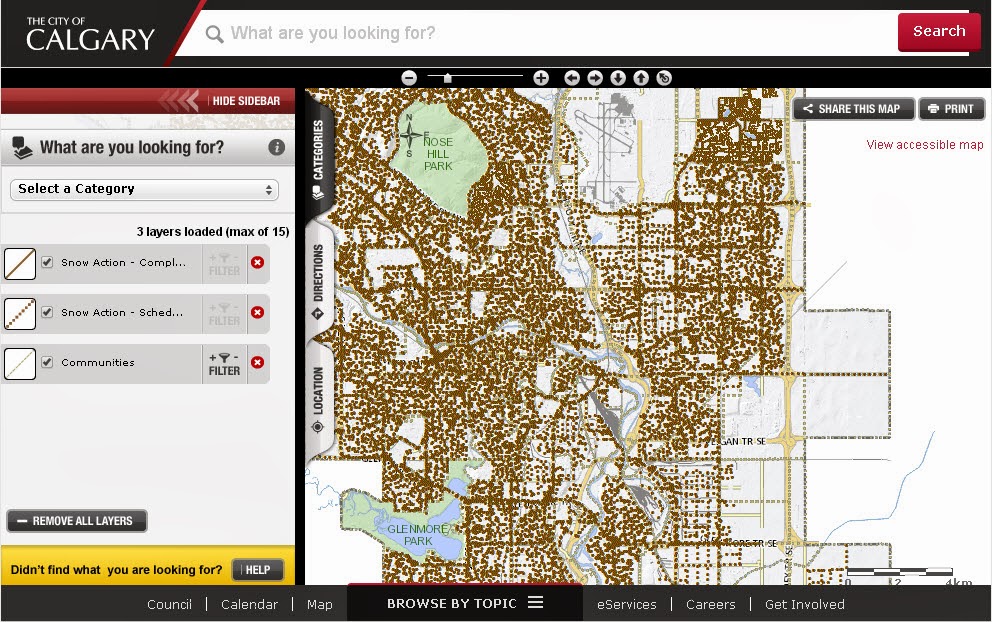The image size is (992, 622).
Task: Uncheck the Communities layer checkbox
Action: [x=47, y=362]
